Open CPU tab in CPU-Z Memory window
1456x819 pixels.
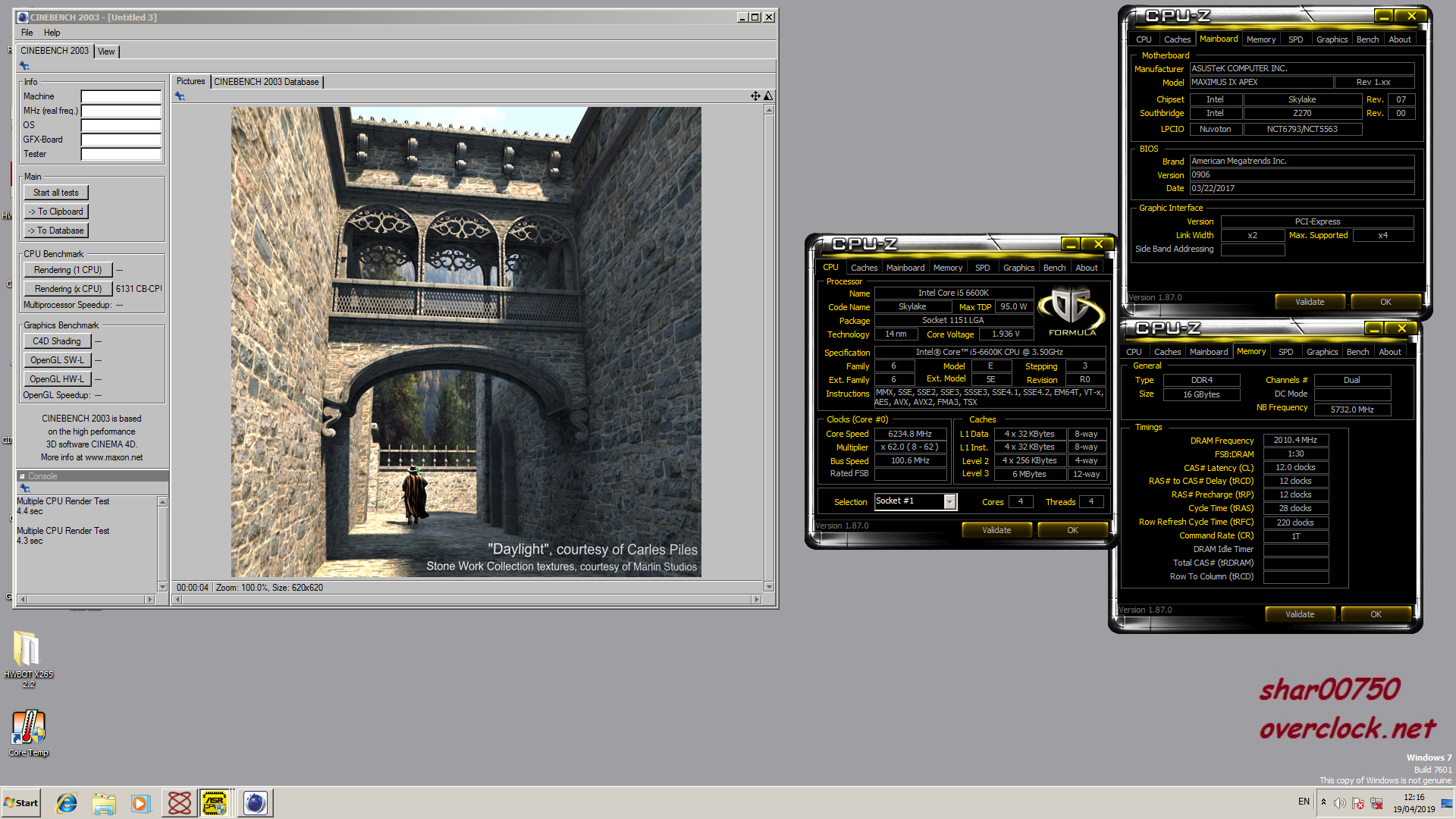[x=1134, y=352]
